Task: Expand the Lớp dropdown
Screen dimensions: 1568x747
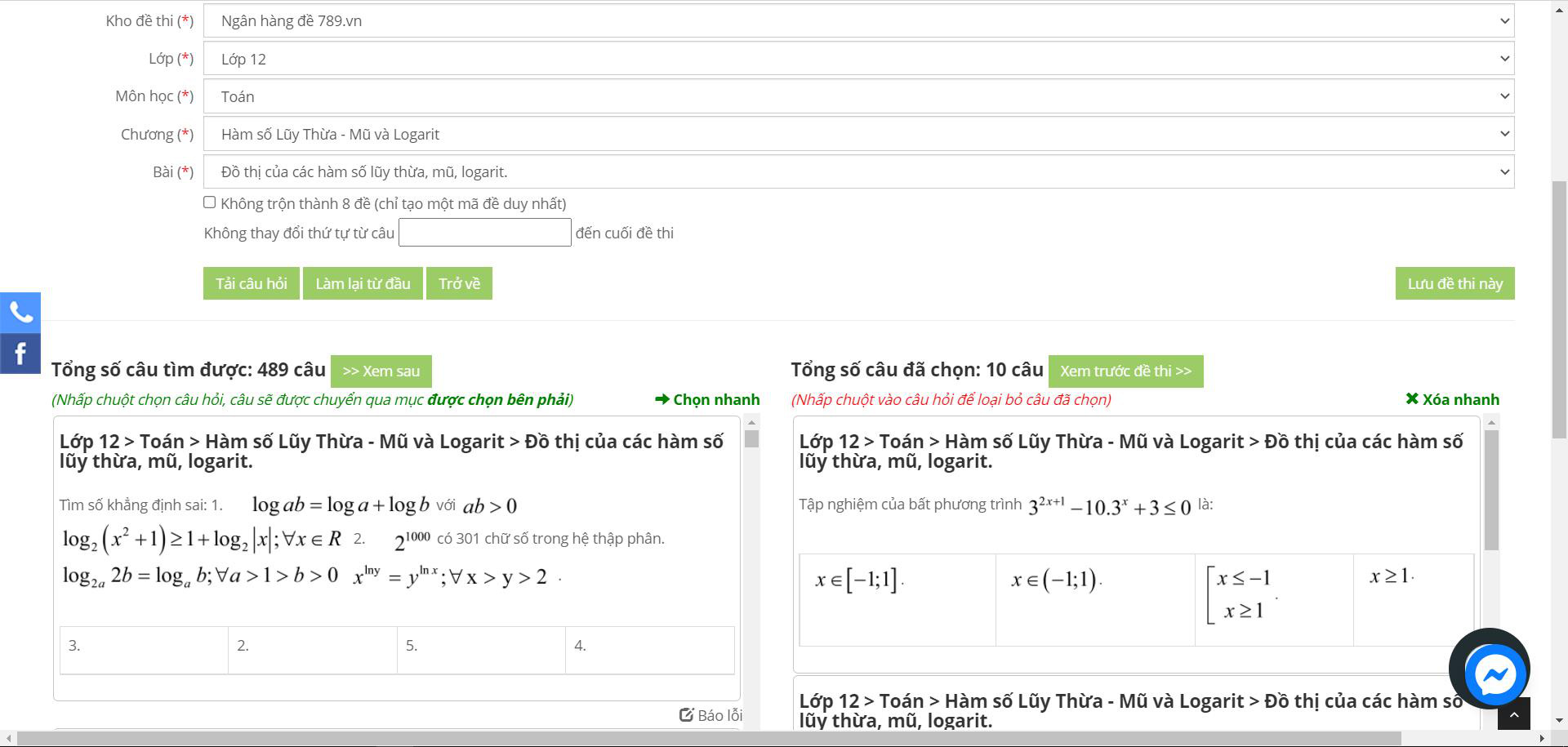Action: pos(858,59)
